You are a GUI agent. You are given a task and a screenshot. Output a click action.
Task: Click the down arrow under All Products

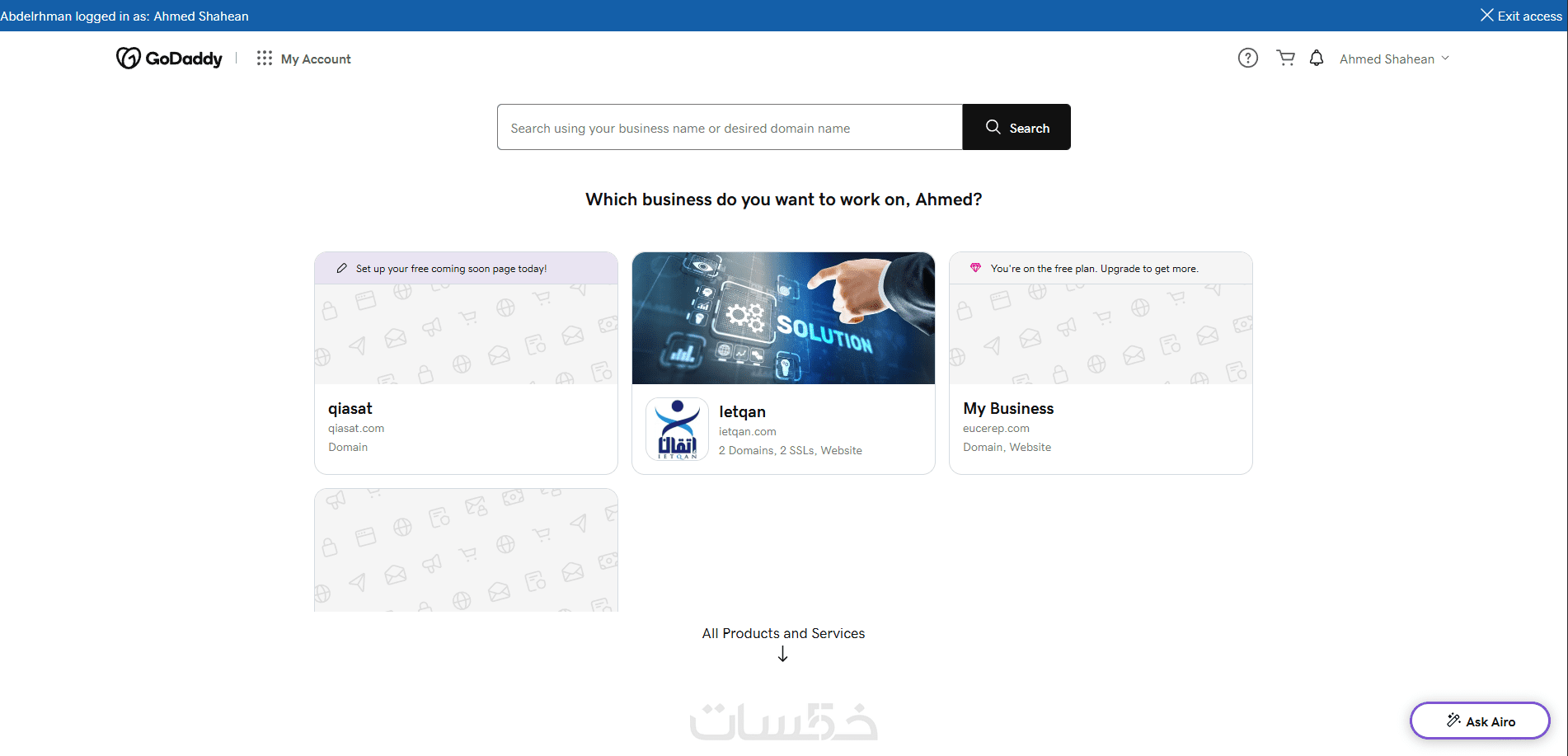point(783,655)
